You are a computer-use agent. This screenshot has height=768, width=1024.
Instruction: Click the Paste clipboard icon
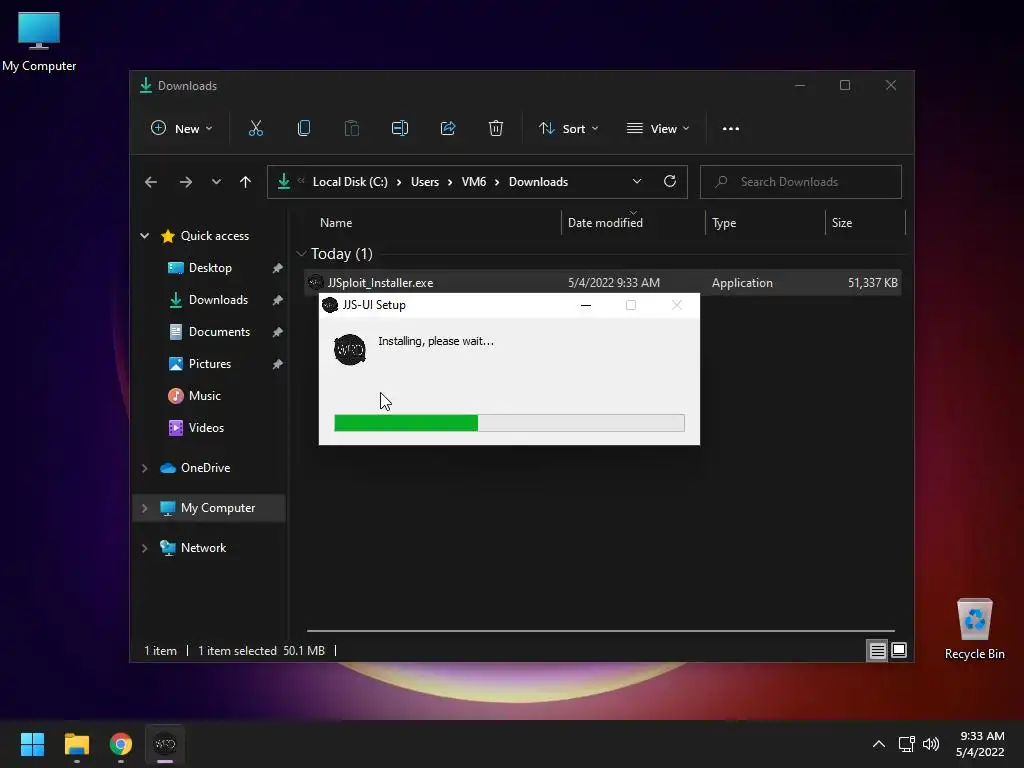coord(351,129)
